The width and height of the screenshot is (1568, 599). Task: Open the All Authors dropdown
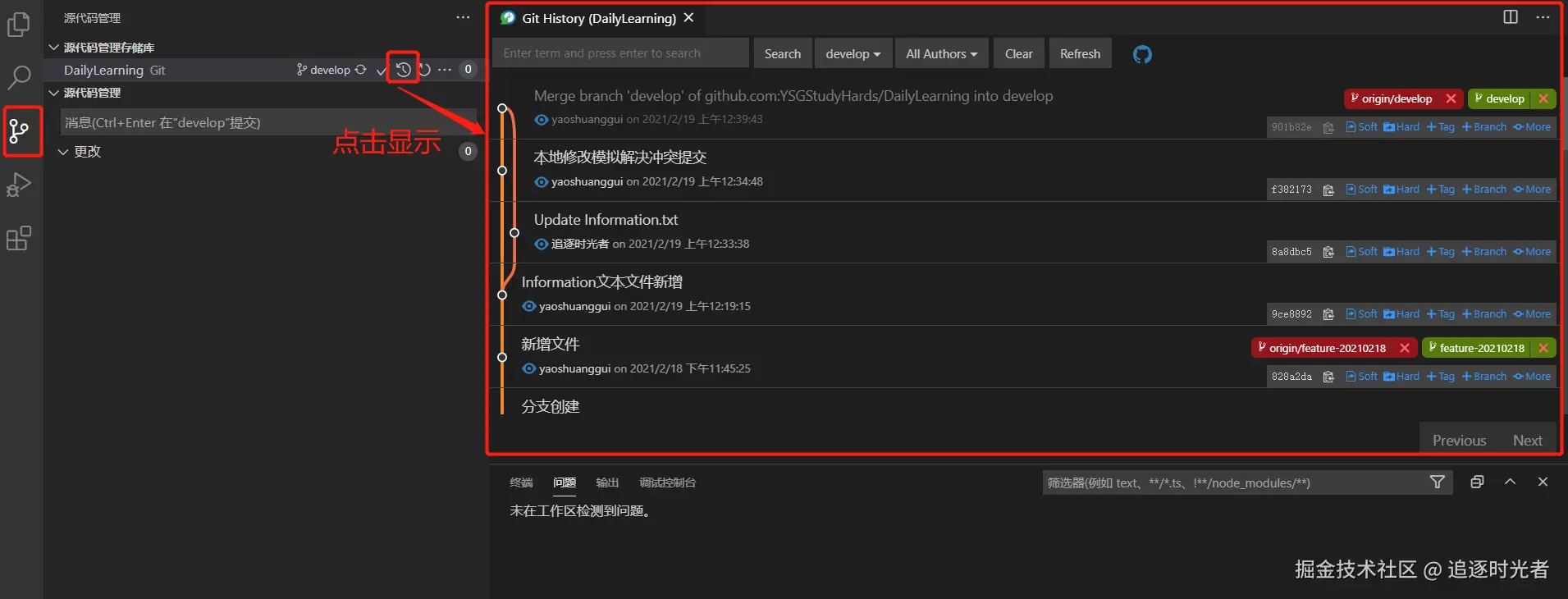pos(941,53)
